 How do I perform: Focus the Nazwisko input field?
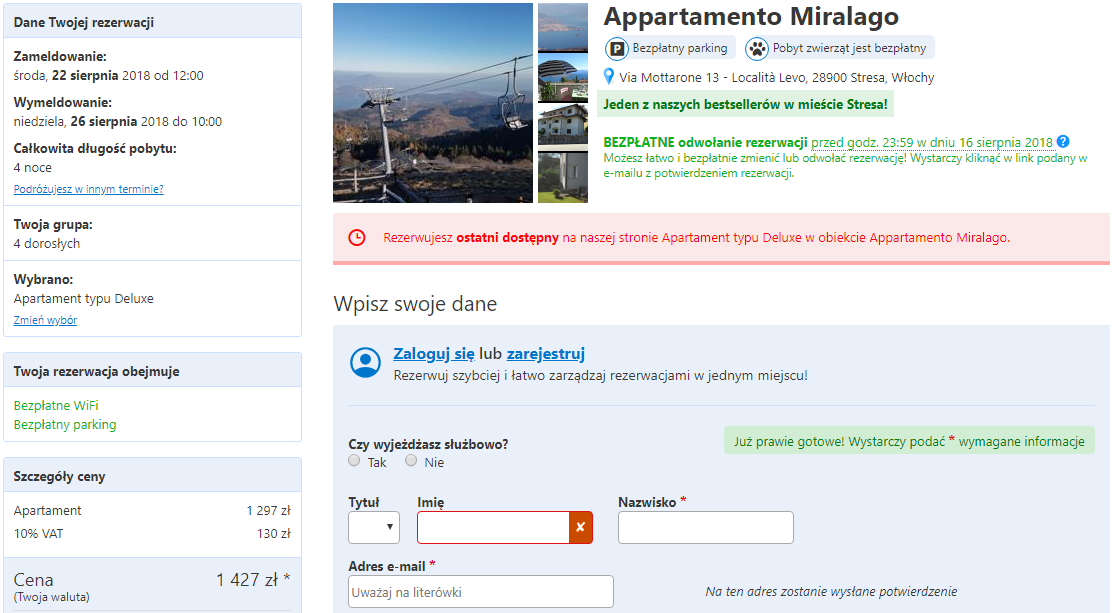[706, 527]
